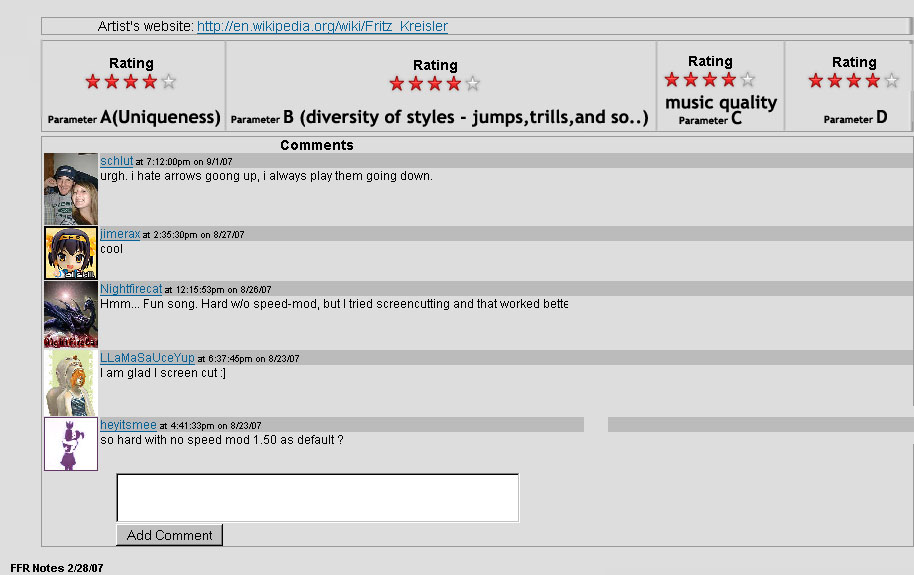914x575 pixels.
Task: Click first star in Parameter A Uniqueness rating
Action: 93,82
